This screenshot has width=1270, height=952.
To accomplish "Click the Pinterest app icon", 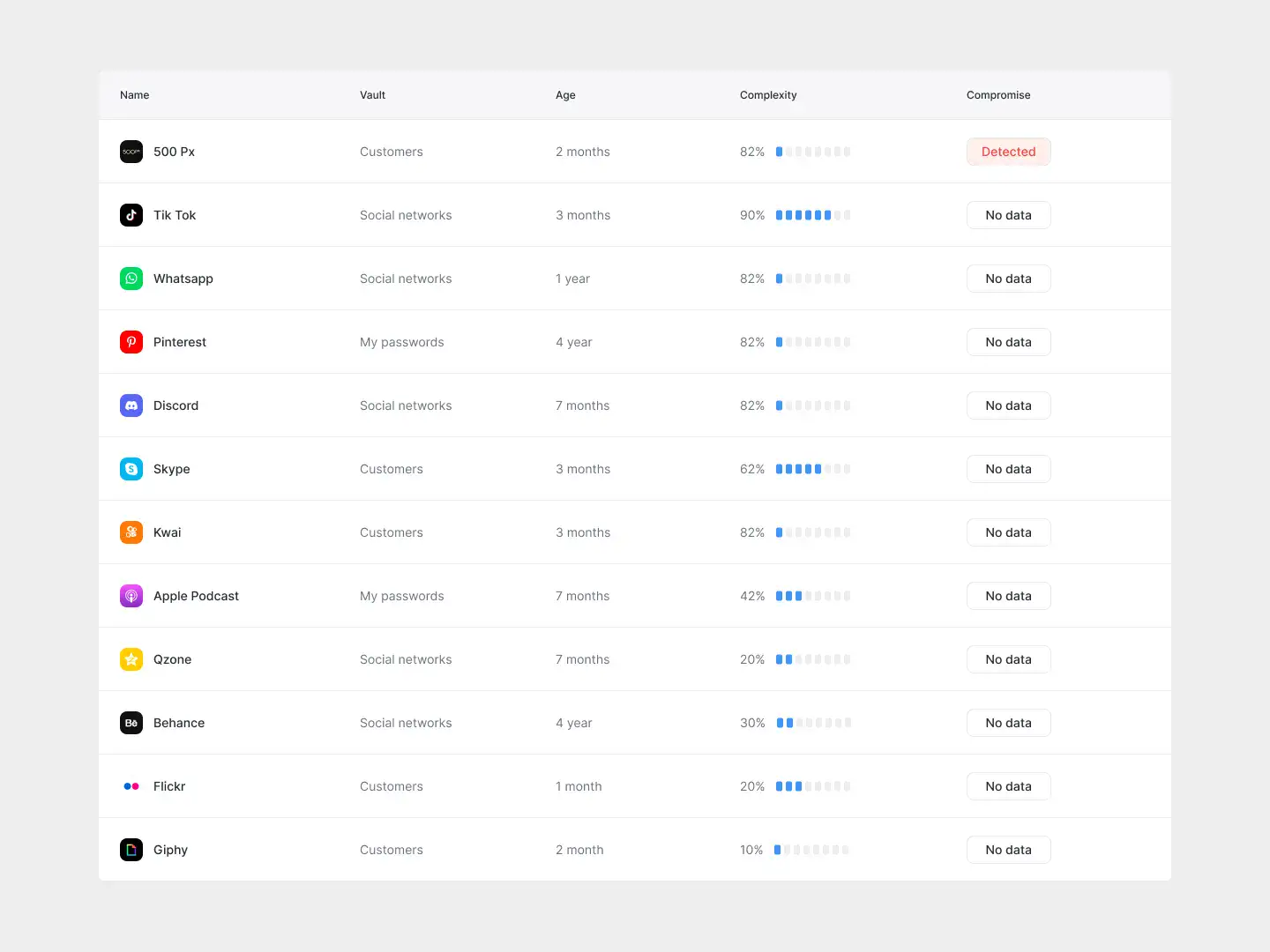I will 131,342.
